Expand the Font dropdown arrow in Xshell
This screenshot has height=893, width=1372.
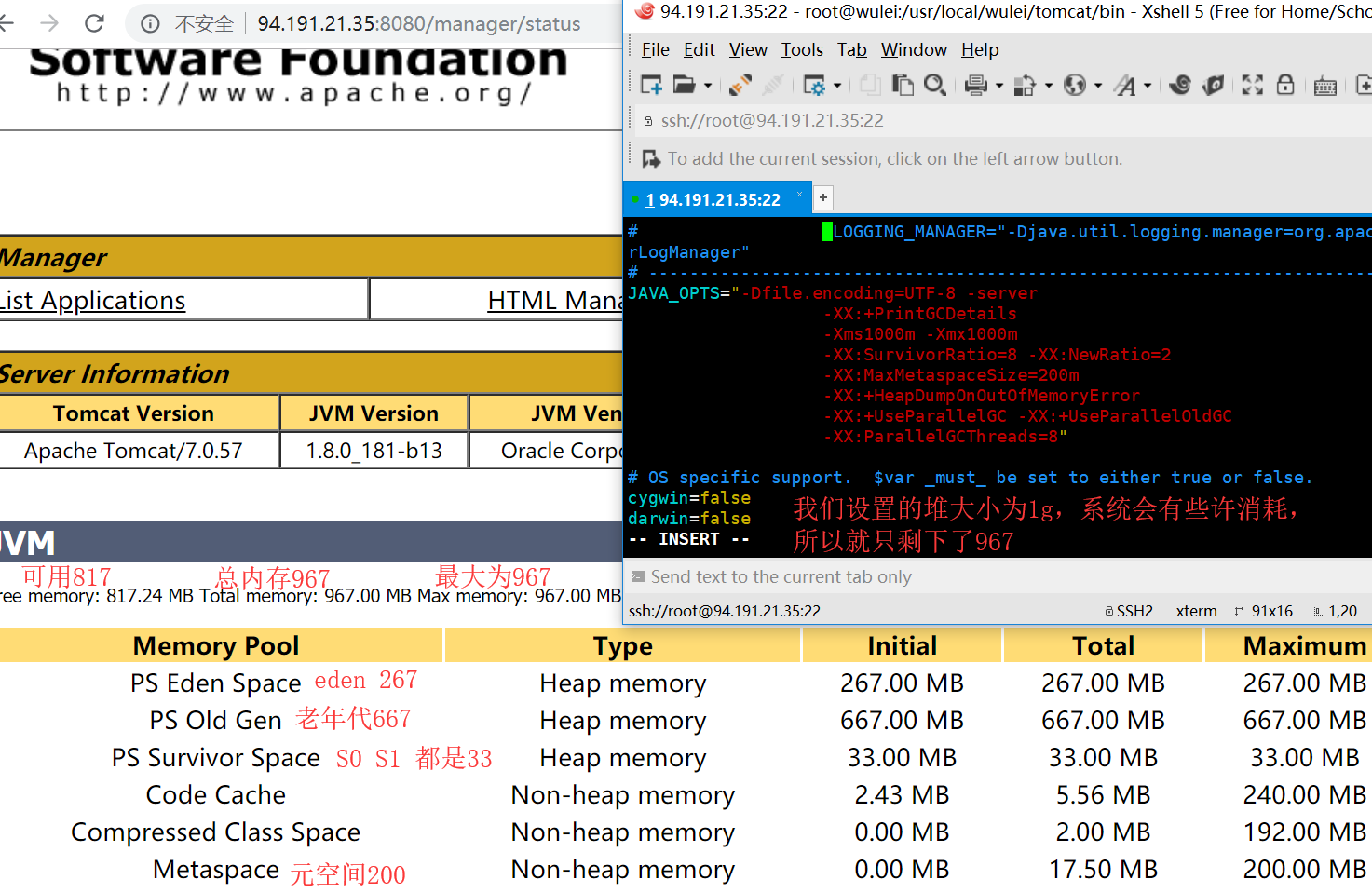tap(1148, 86)
